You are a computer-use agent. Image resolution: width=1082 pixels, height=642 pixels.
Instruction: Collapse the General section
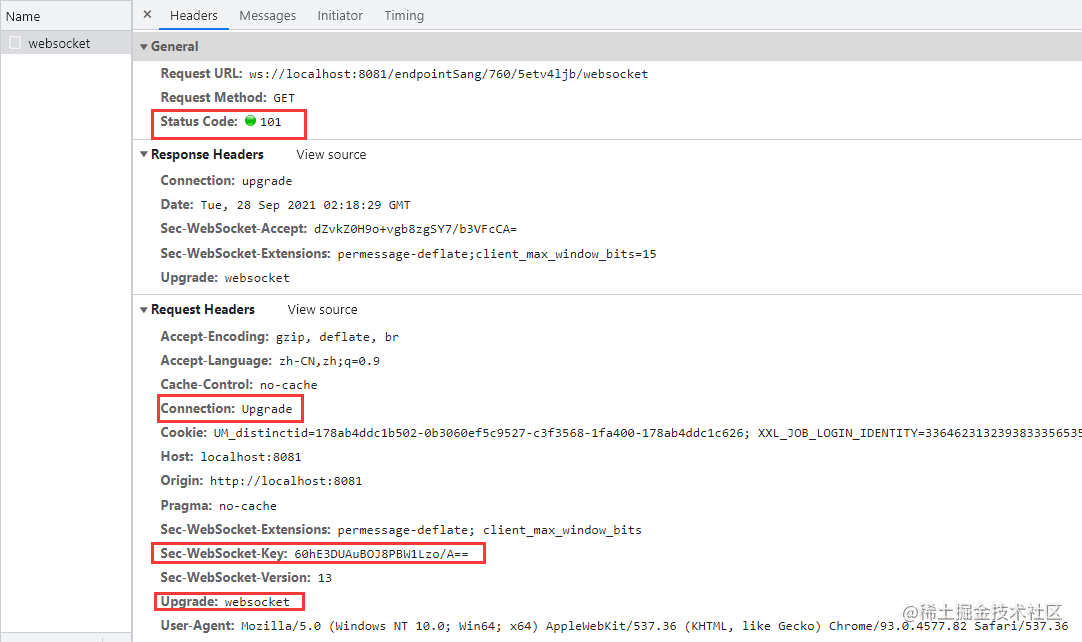point(144,47)
